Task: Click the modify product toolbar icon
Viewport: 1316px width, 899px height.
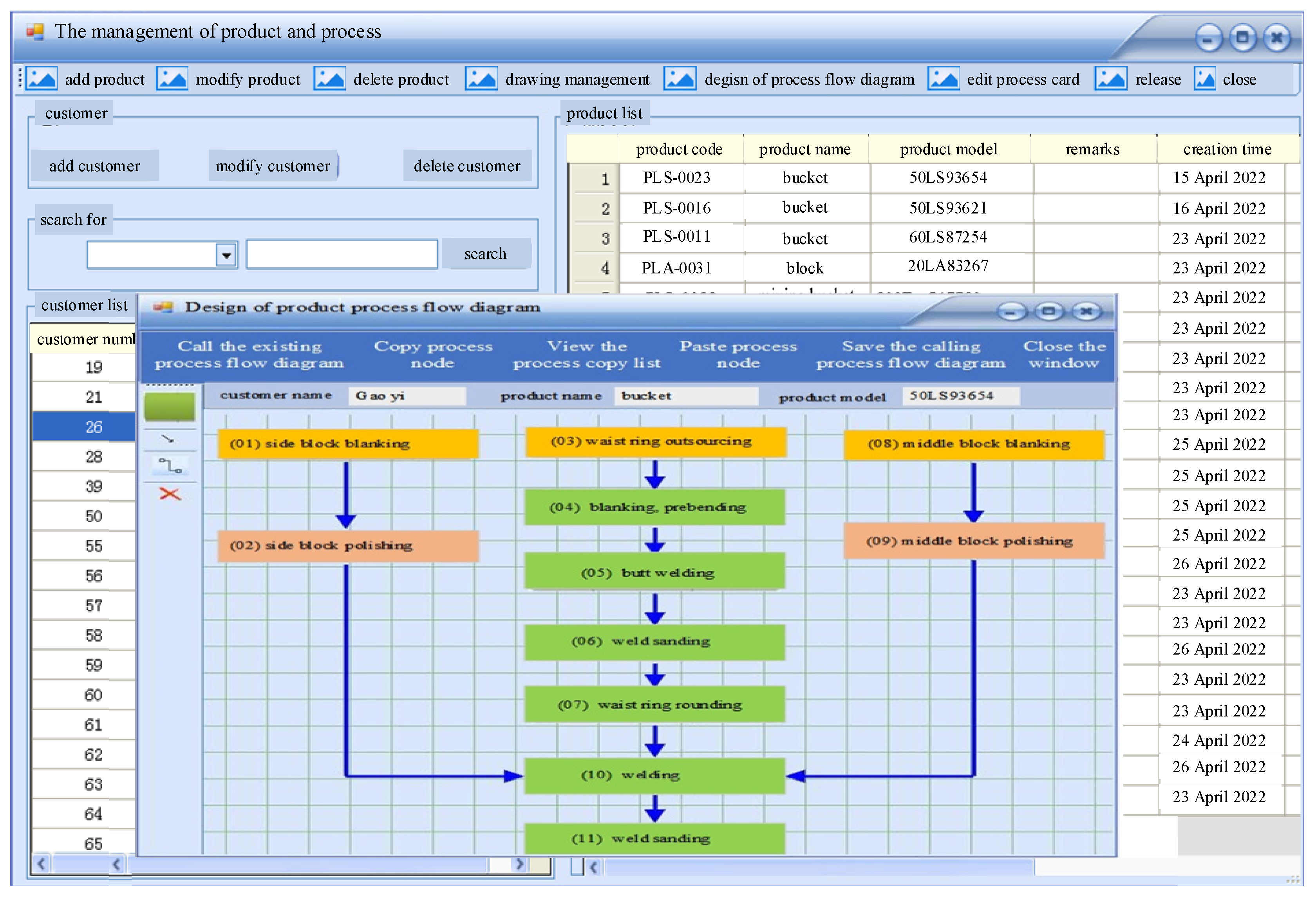Action: [x=172, y=79]
